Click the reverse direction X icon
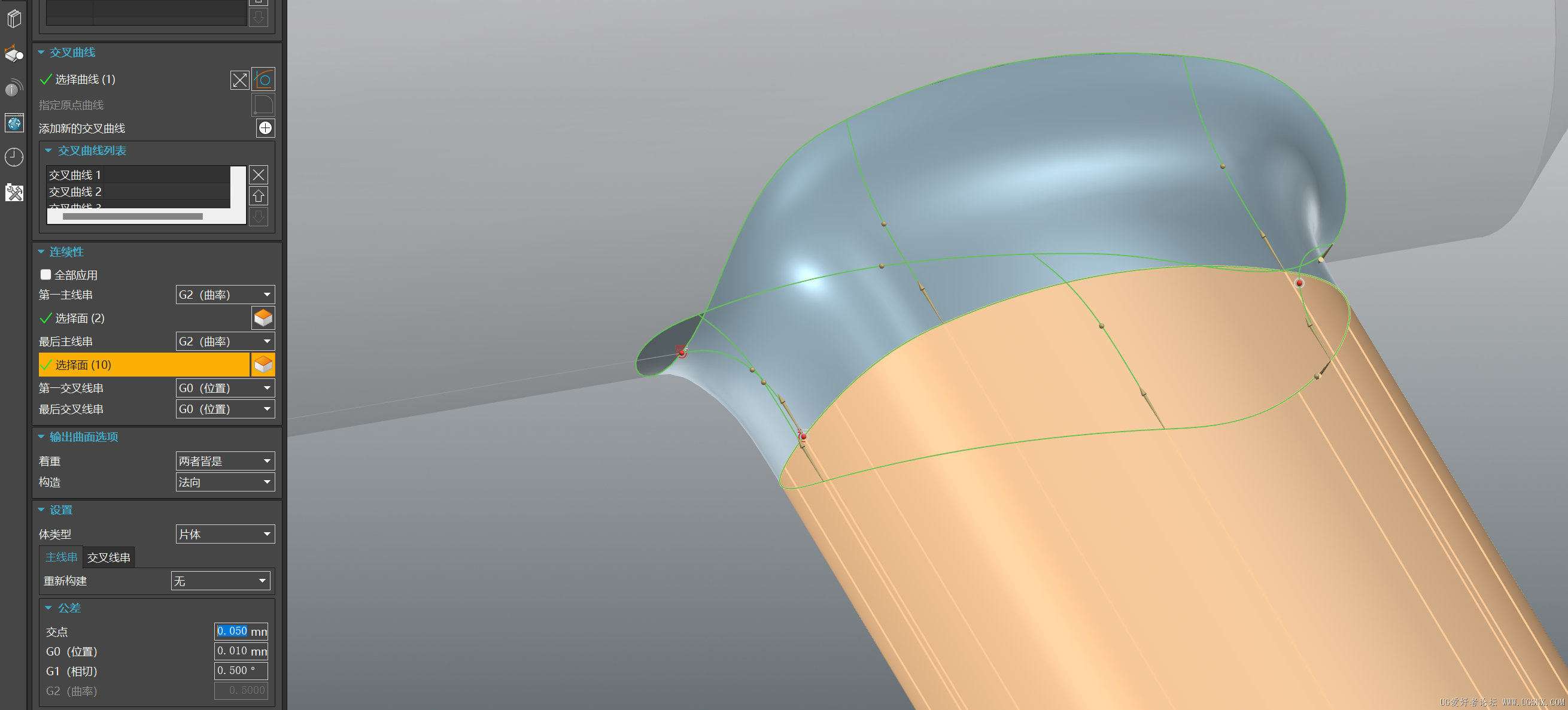Viewport: 1568px width, 710px height. click(240, 80)
